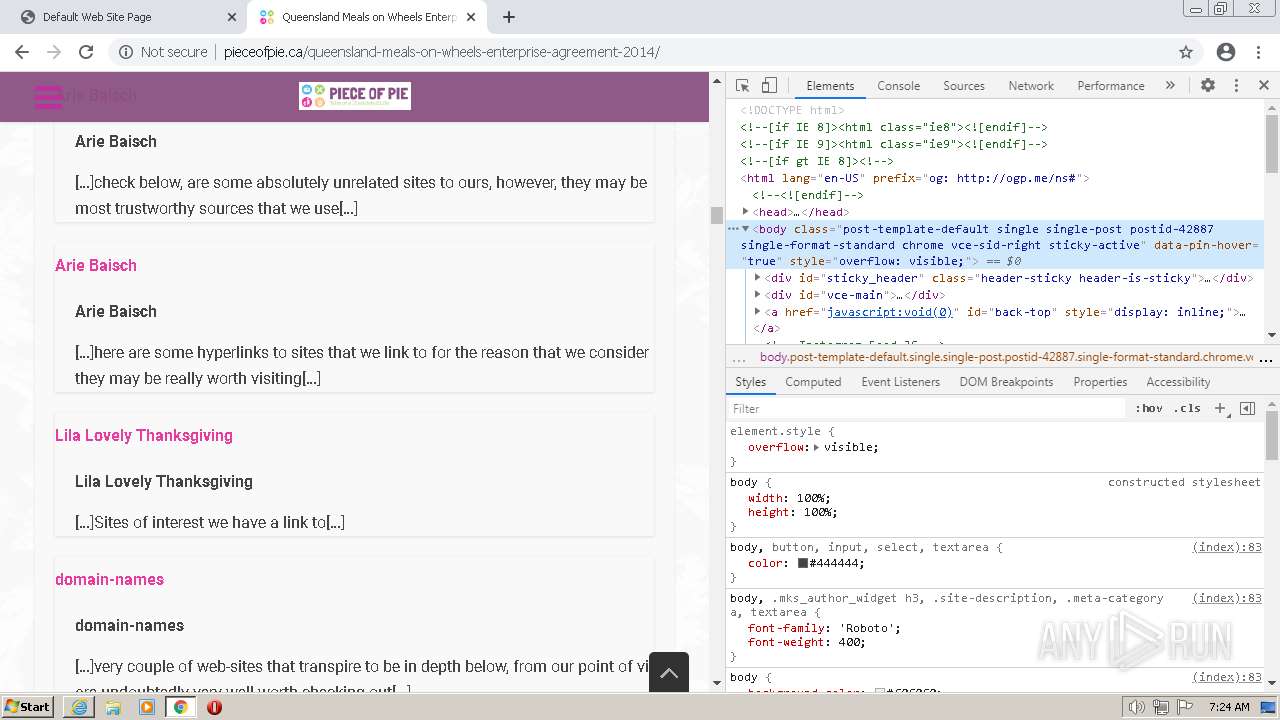The height and width of the screenshot is (720, 1280).
Task: Open Internet Explorer from taskbar
Action: pos(79,707)
